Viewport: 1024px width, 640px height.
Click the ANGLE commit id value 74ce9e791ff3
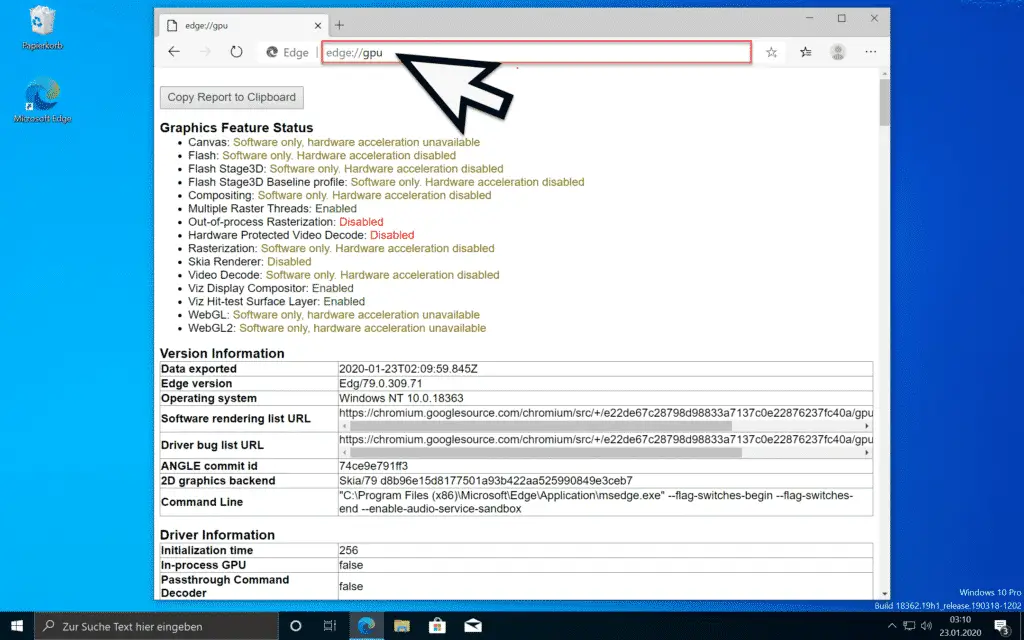pyautogui.click(x=374, y=466)
